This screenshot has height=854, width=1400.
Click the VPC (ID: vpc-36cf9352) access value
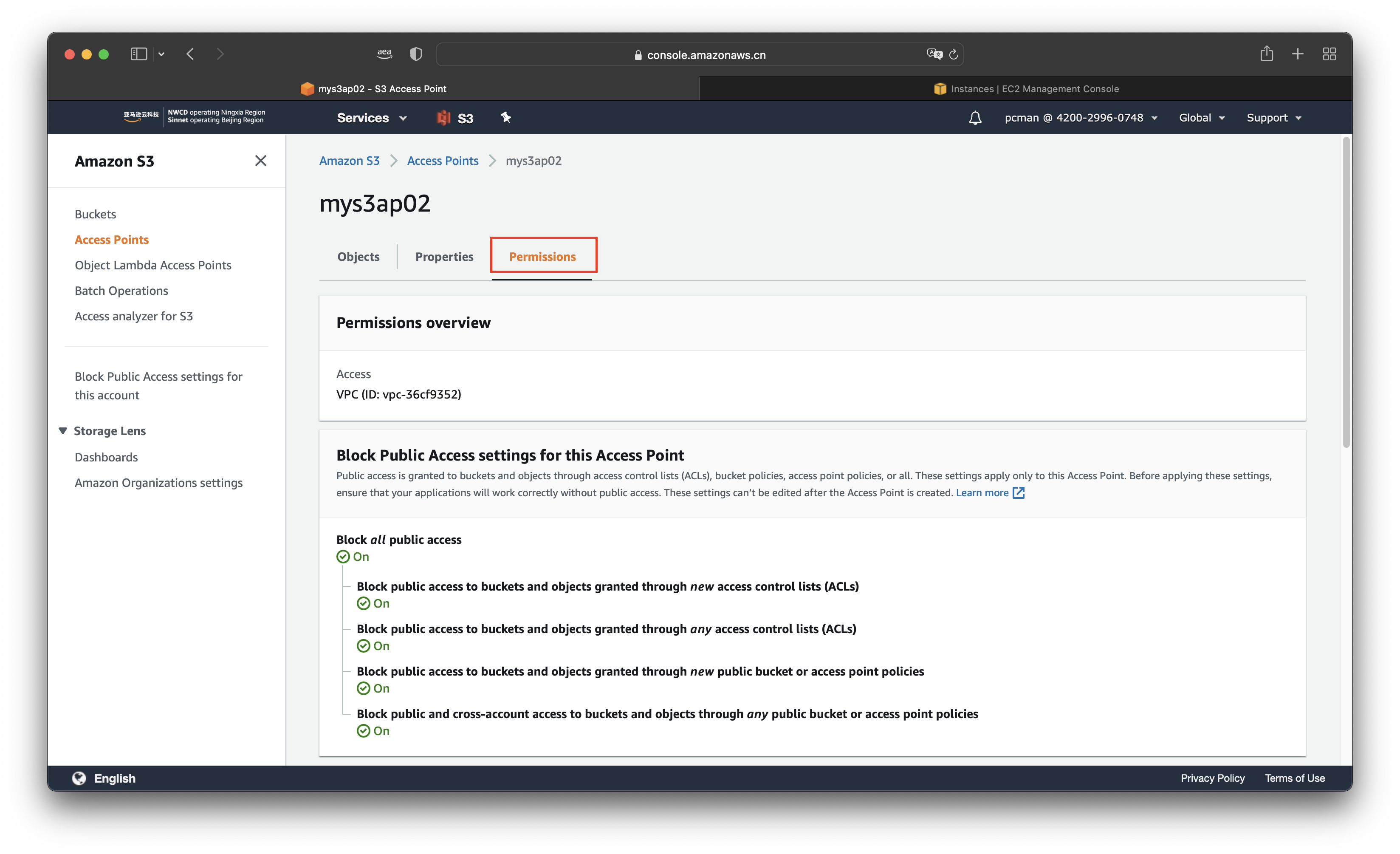398,394
